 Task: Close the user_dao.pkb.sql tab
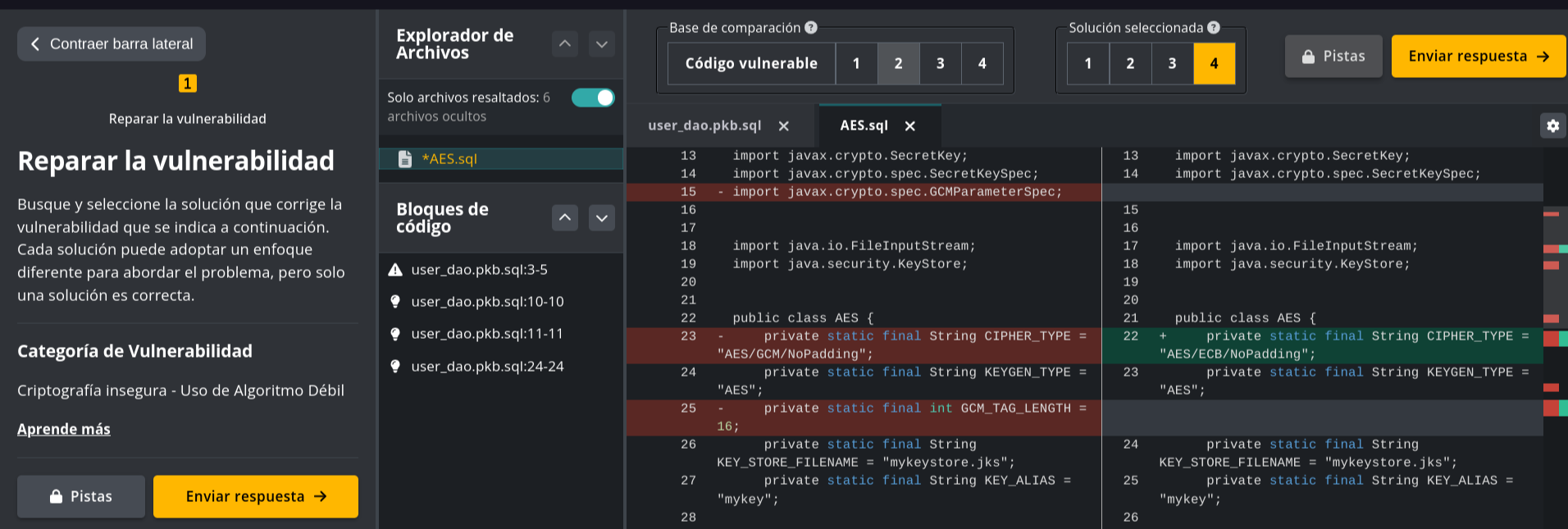tap(784, 125)
